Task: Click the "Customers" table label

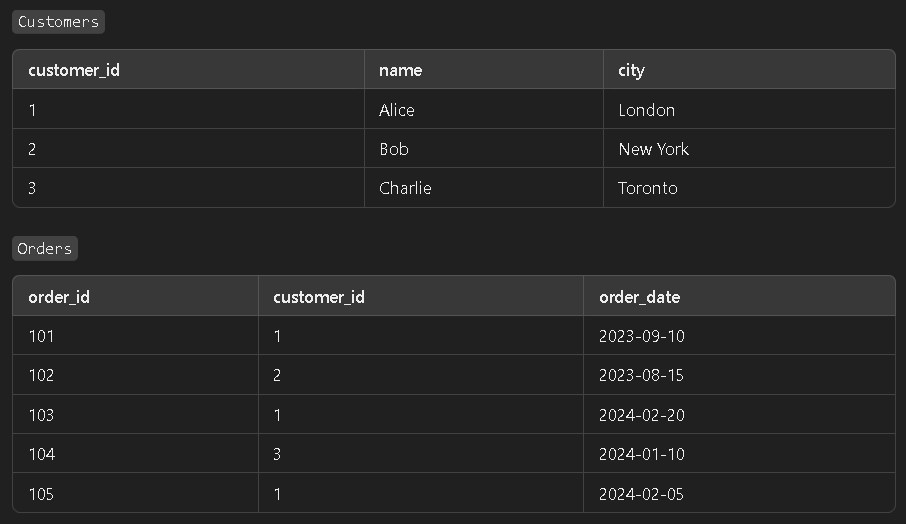Action: 58,22
